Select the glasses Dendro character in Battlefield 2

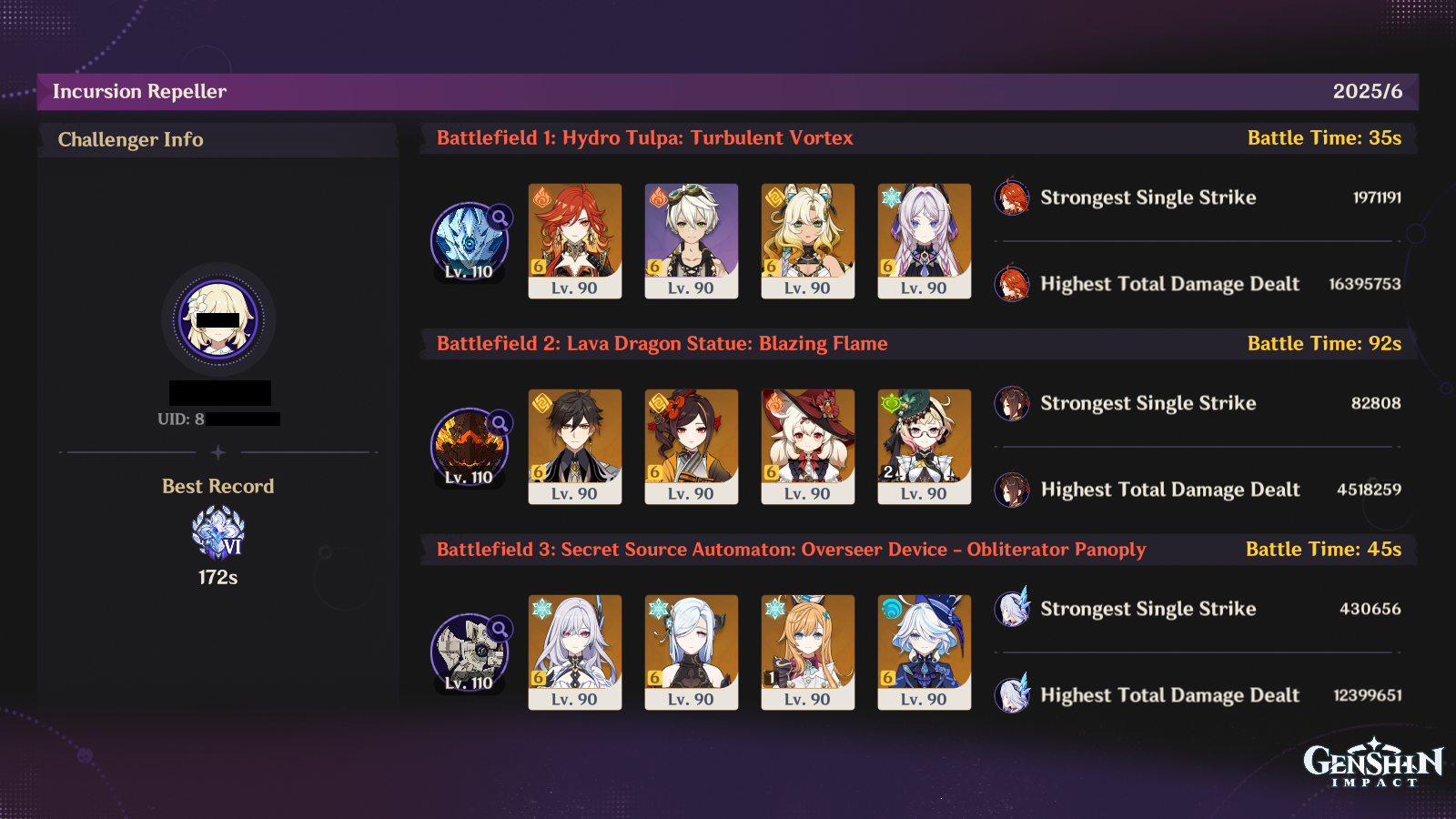(925, 447)
